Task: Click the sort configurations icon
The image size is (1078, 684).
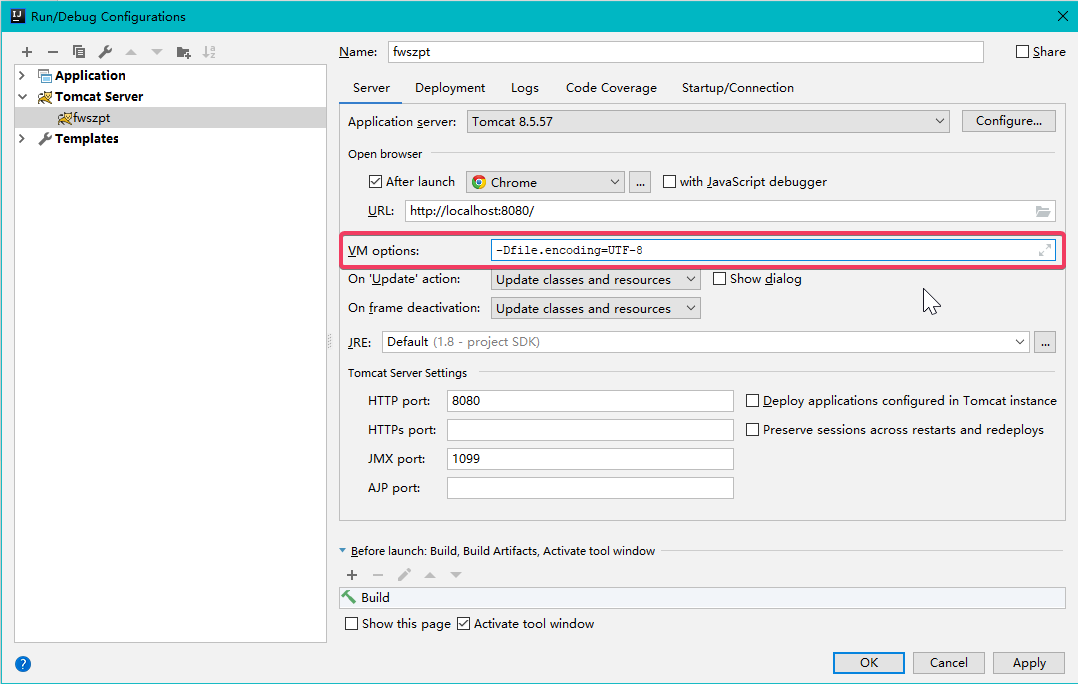Action: tap(209, 51)
